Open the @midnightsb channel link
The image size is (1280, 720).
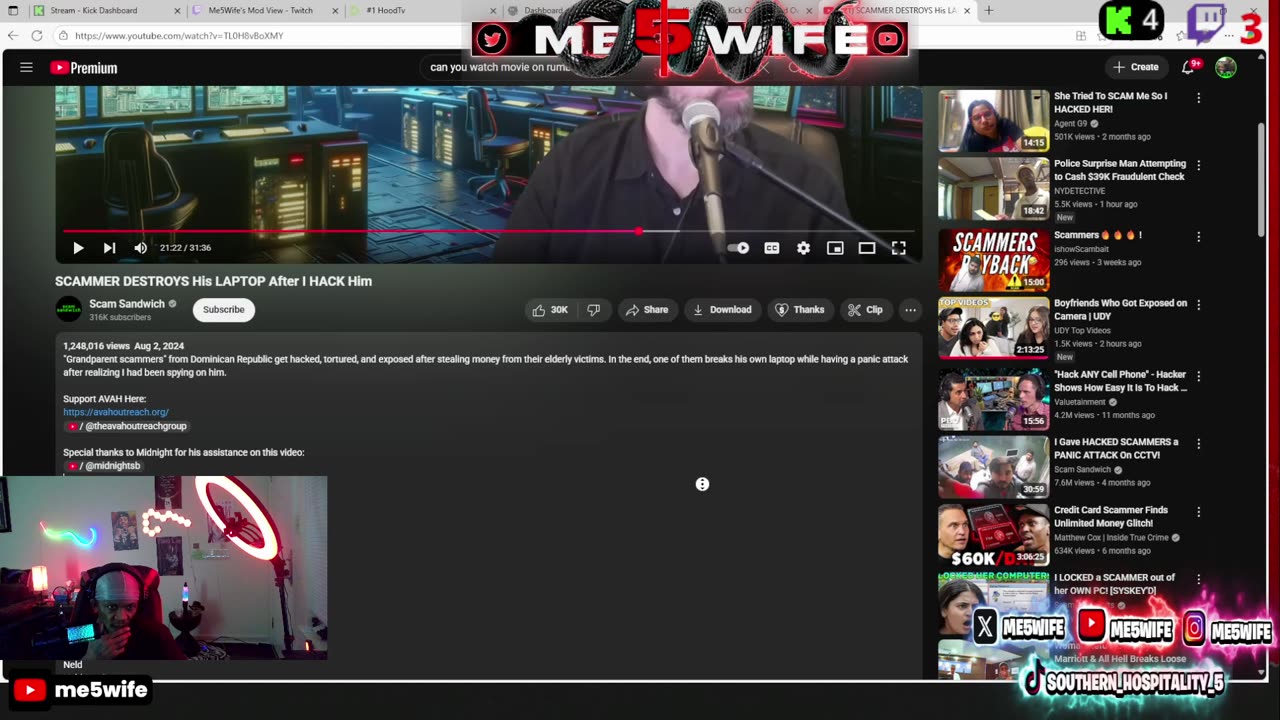(104, 466)
